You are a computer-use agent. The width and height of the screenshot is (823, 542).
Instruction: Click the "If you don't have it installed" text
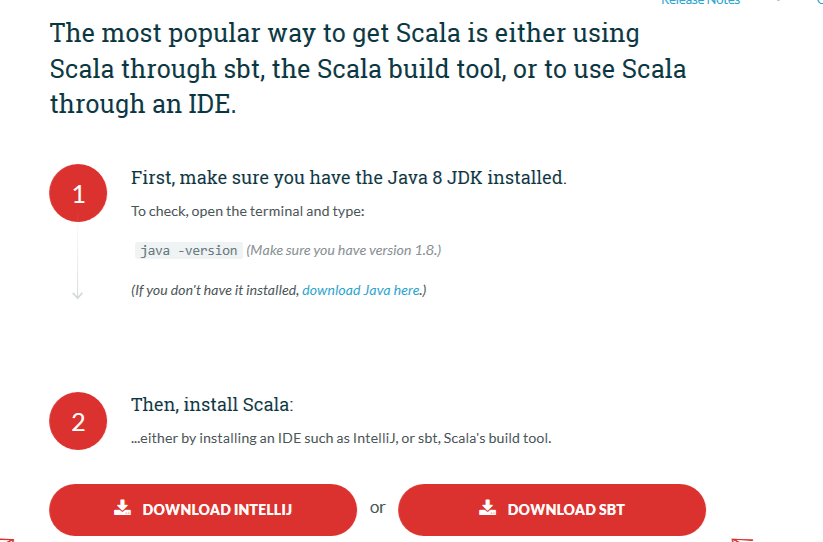[215, 290]
